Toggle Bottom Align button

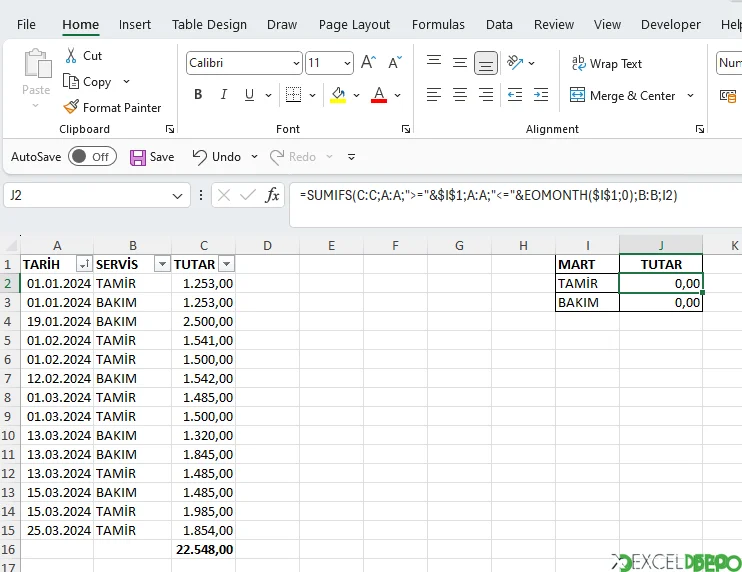(x=486, y=63)
